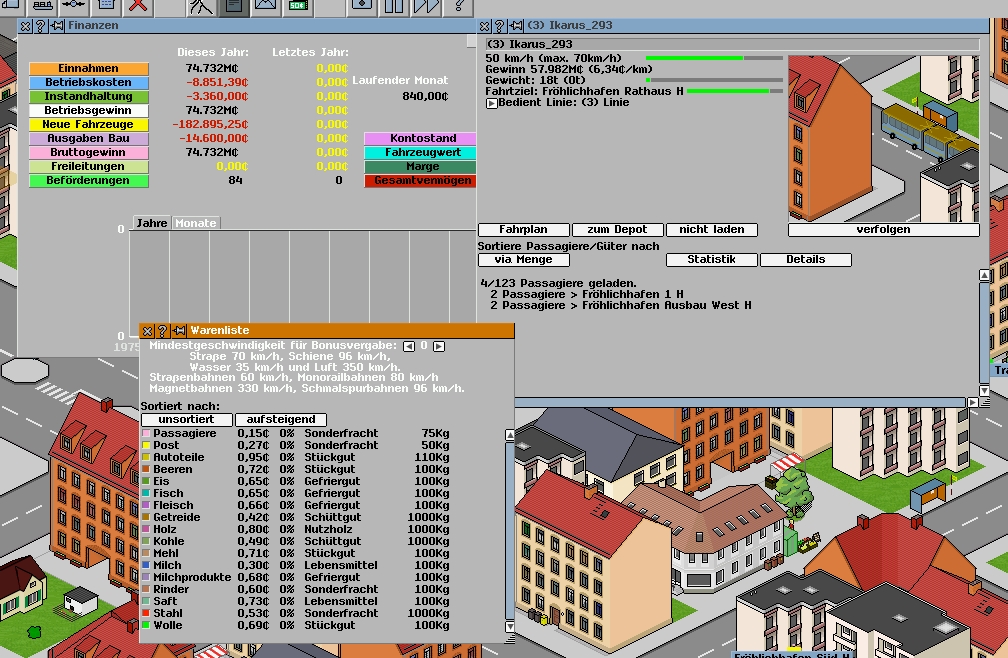This screenshot has height=658, width=1008.
Task: Toggle the Kontostand graph filter
Action: click(x=419, y=139)
